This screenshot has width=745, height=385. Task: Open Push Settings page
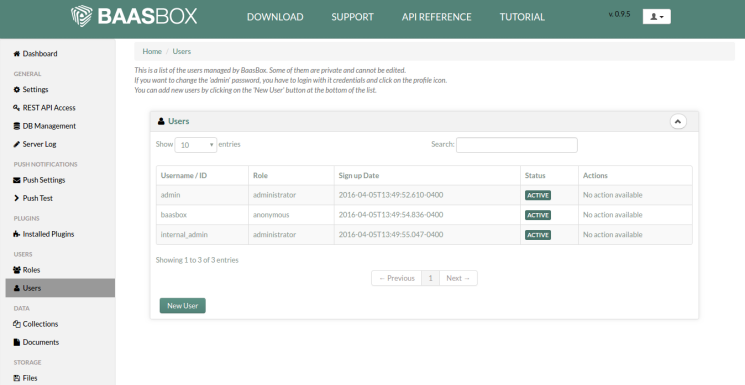point(44,180)
